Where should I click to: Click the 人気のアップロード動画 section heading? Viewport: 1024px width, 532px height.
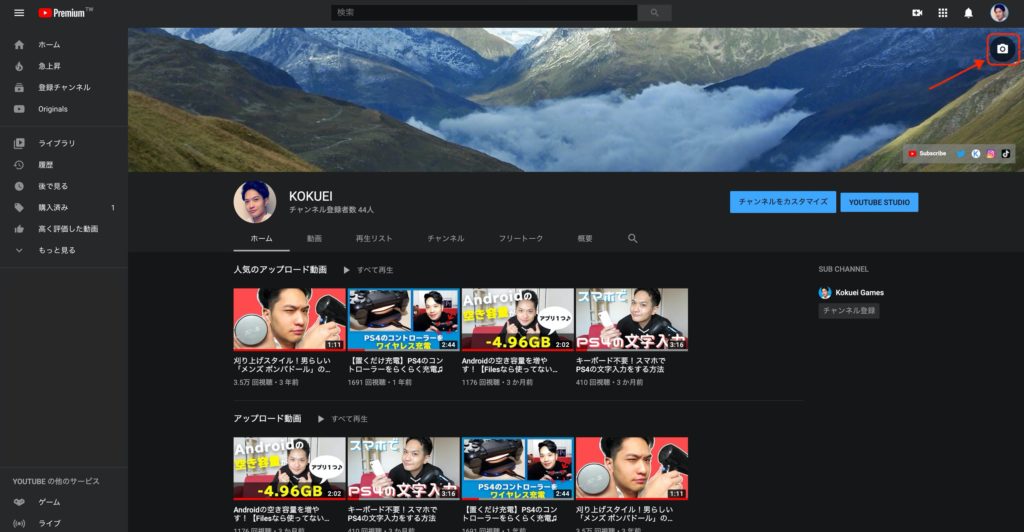pos(280,270)
